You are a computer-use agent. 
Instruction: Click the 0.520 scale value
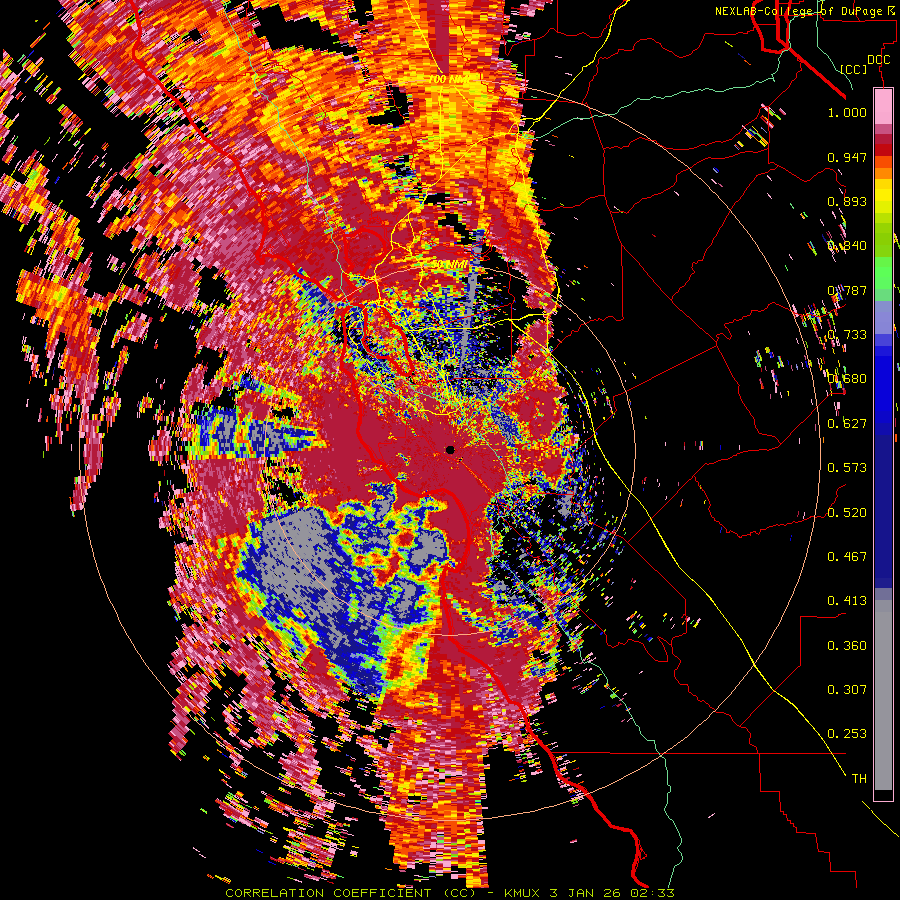click(847, 513)
